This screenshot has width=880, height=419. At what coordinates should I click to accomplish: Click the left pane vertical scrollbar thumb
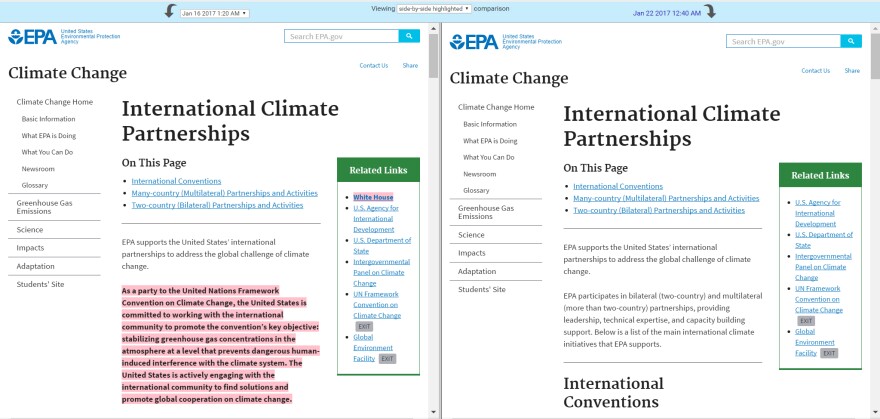click(433, 55)
